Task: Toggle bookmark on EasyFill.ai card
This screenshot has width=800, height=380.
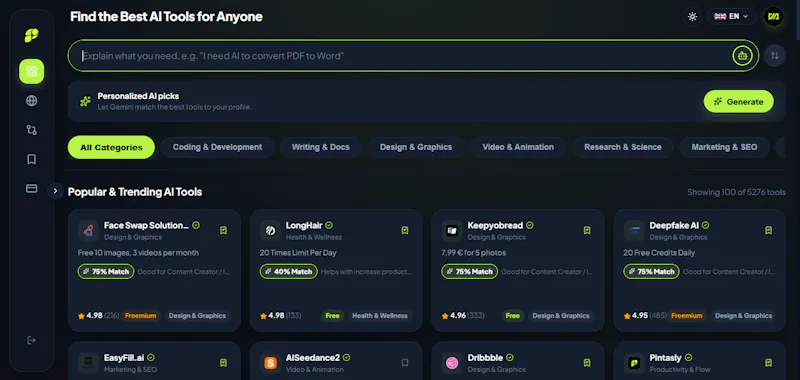Action: click(x=223, y=363)
